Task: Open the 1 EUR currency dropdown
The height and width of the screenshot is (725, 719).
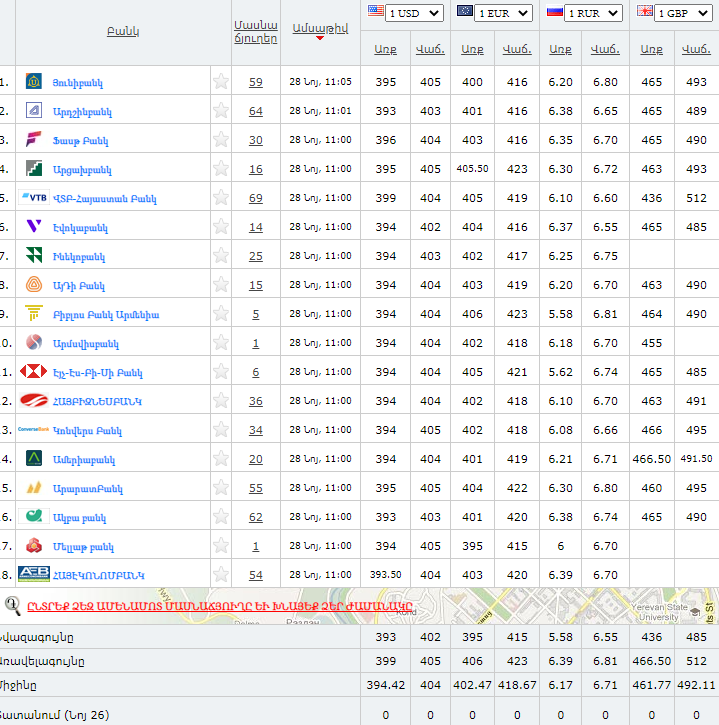Action: (504, 13)
